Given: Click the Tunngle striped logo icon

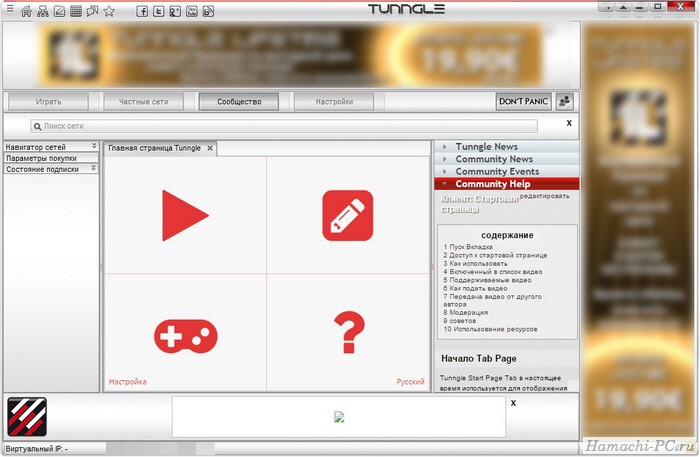Looking at the screenshot, I should [x=27, y=416].
